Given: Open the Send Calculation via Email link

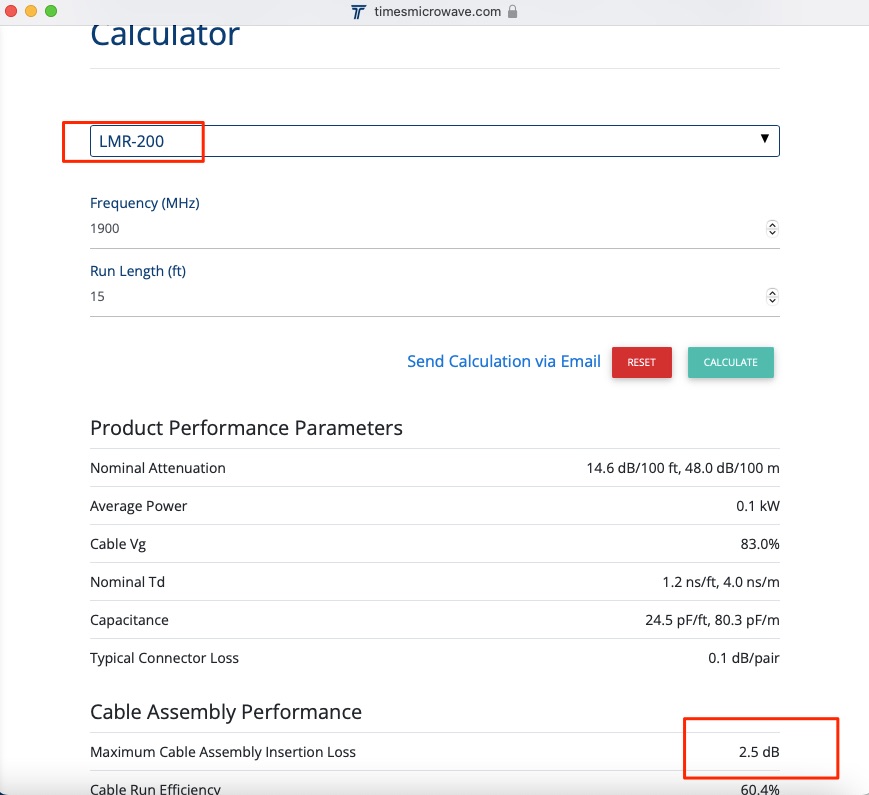Looking at the screenshot, I should 503,362.
